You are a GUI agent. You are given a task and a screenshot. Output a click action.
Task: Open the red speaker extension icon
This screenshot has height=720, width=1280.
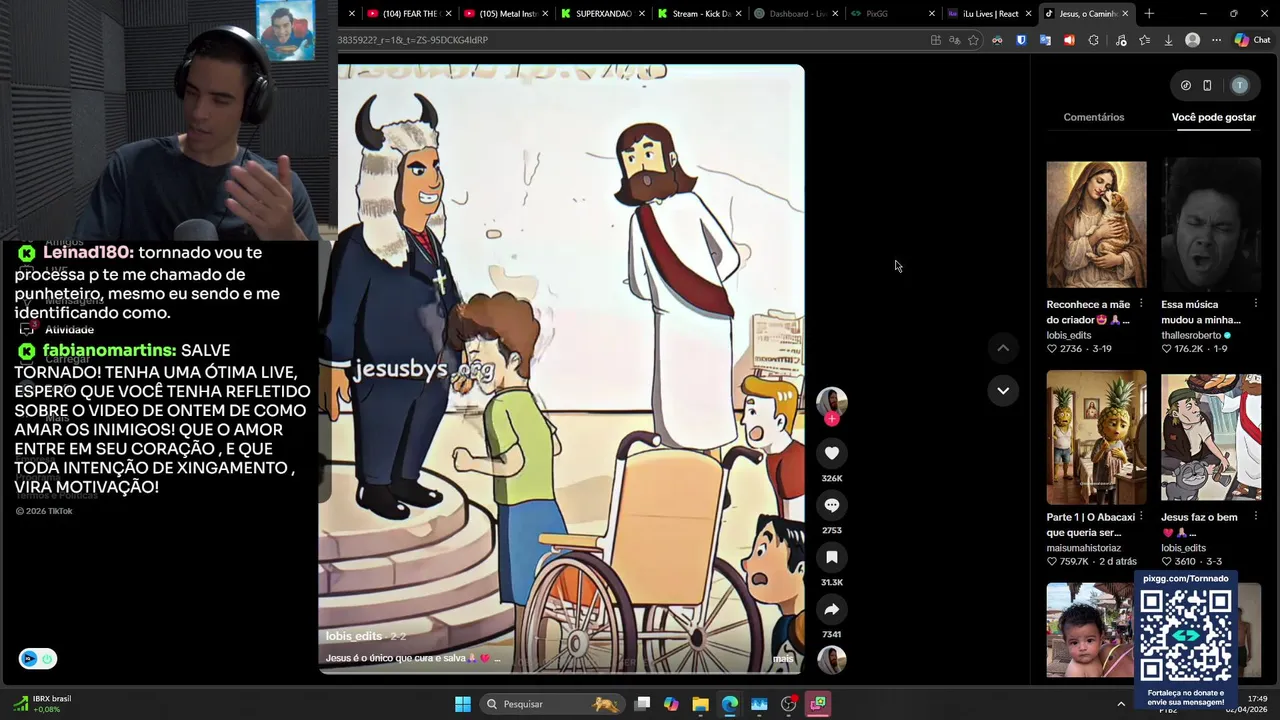[x=1069, y=40]
